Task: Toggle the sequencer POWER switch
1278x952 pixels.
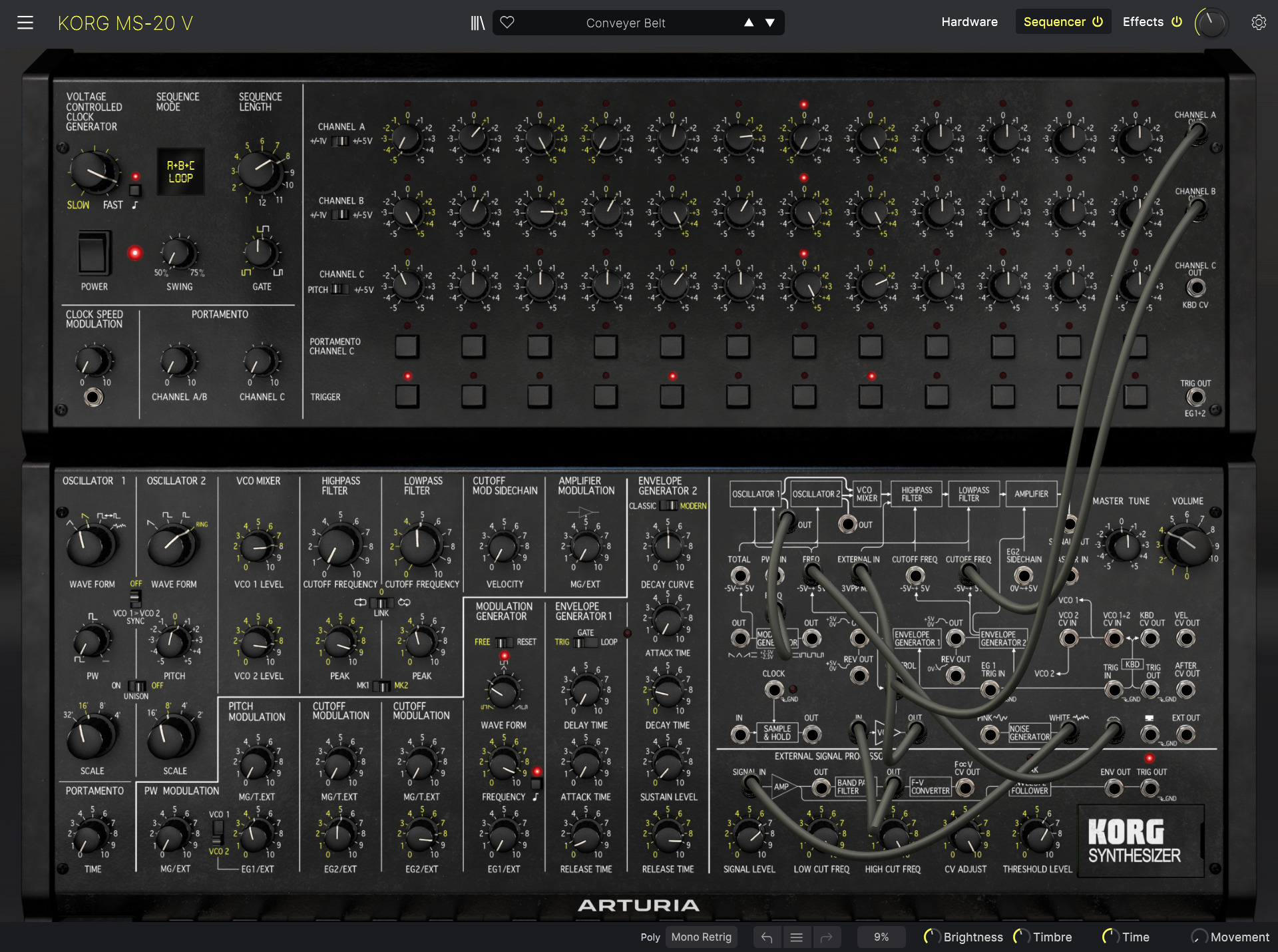Action: pos(93,253)
